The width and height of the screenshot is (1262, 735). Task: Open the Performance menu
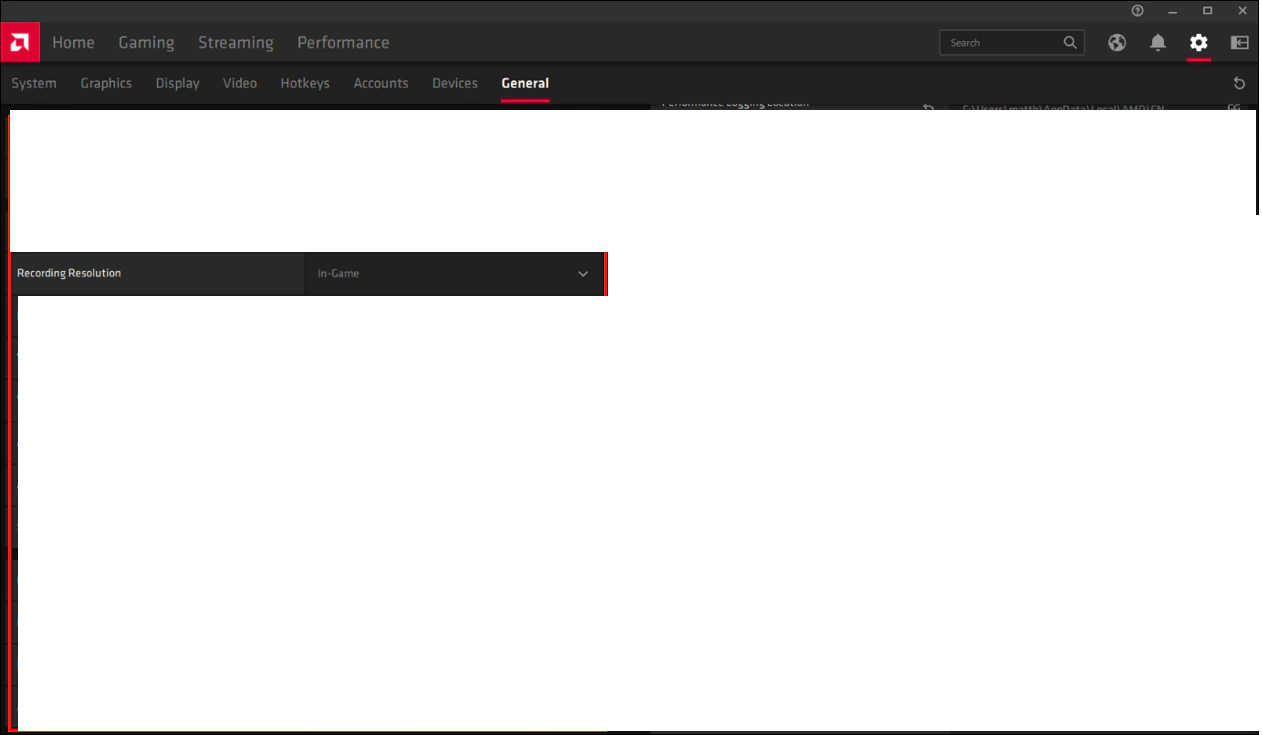(x=343, y=42)
